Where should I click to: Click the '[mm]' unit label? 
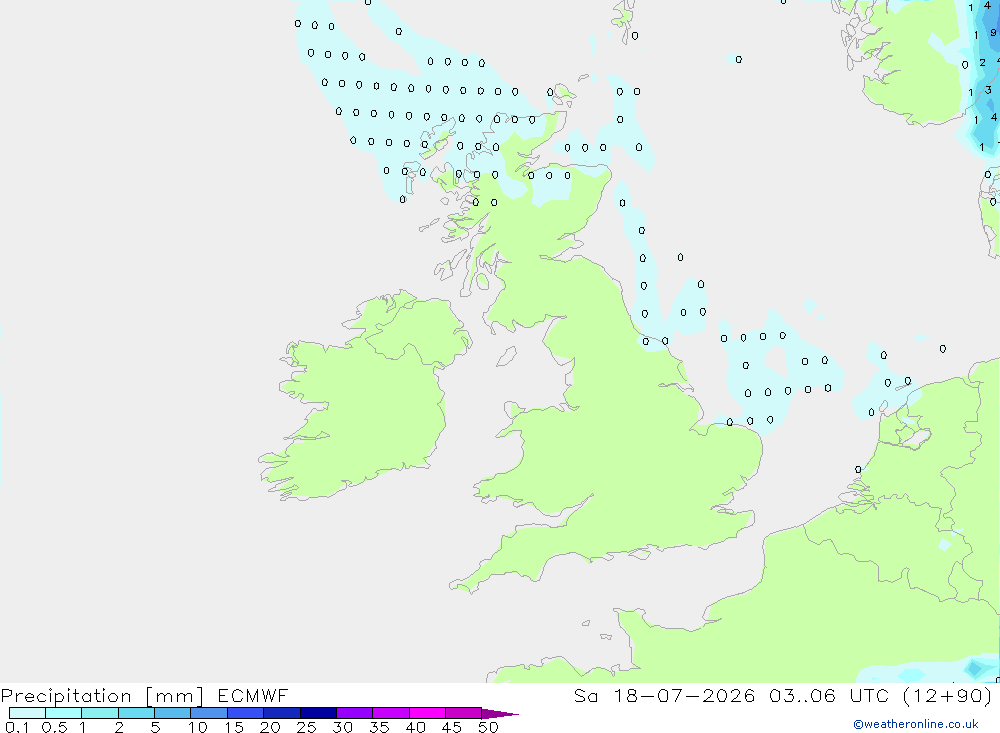(174, 696)
